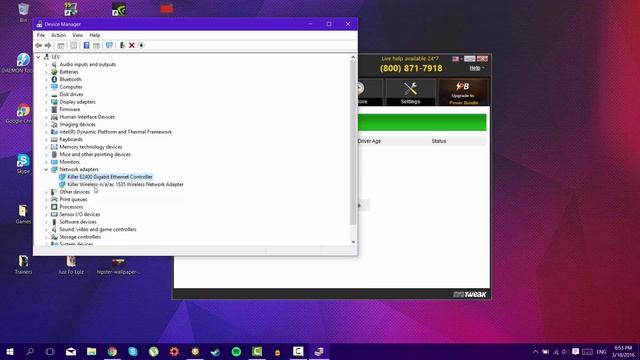Open the Trainers desktop folder
Viewport: 640px width, 360px height.
[23, 265]
